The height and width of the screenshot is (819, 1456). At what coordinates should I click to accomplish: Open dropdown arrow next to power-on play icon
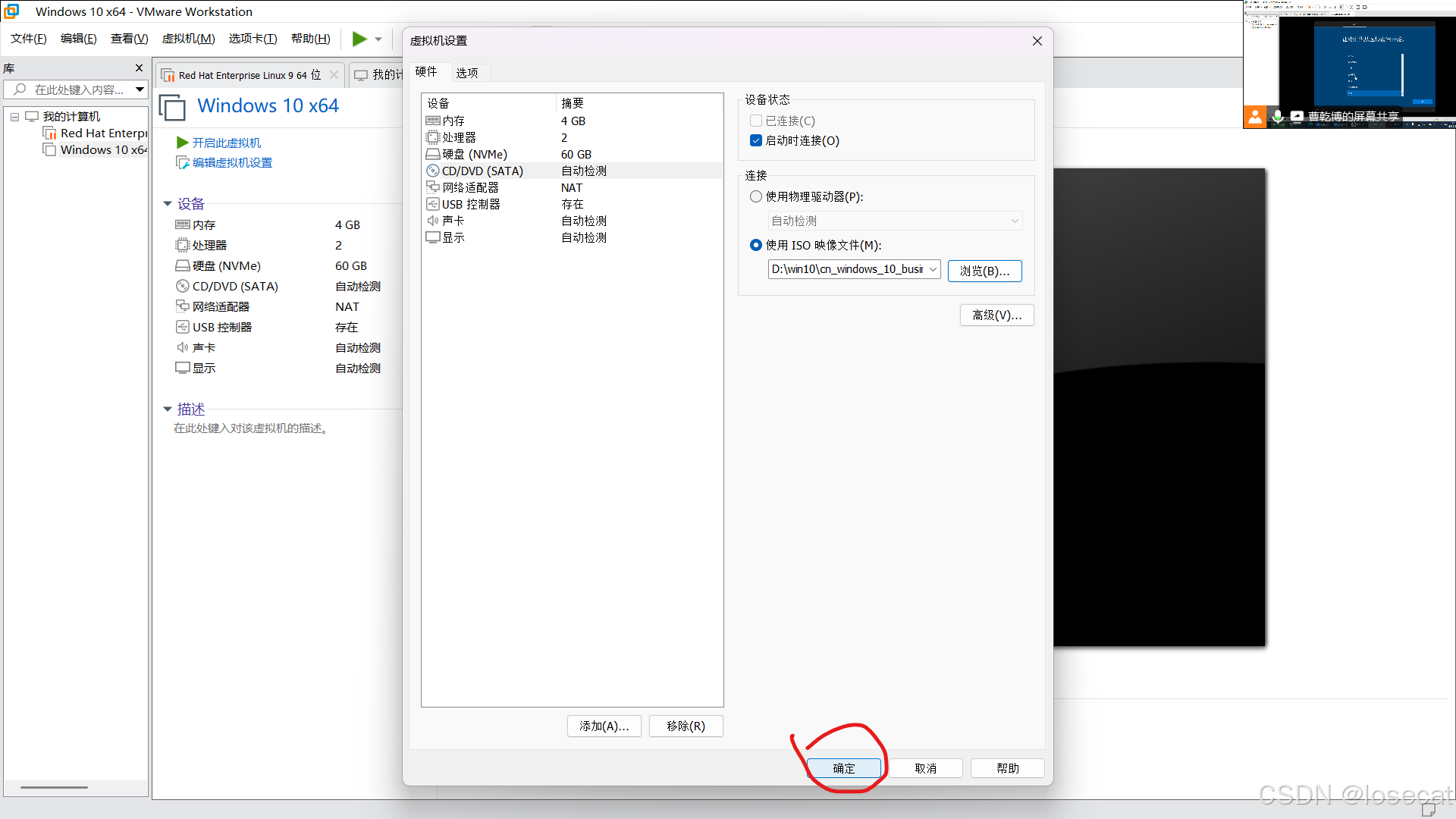coord(378,39)
